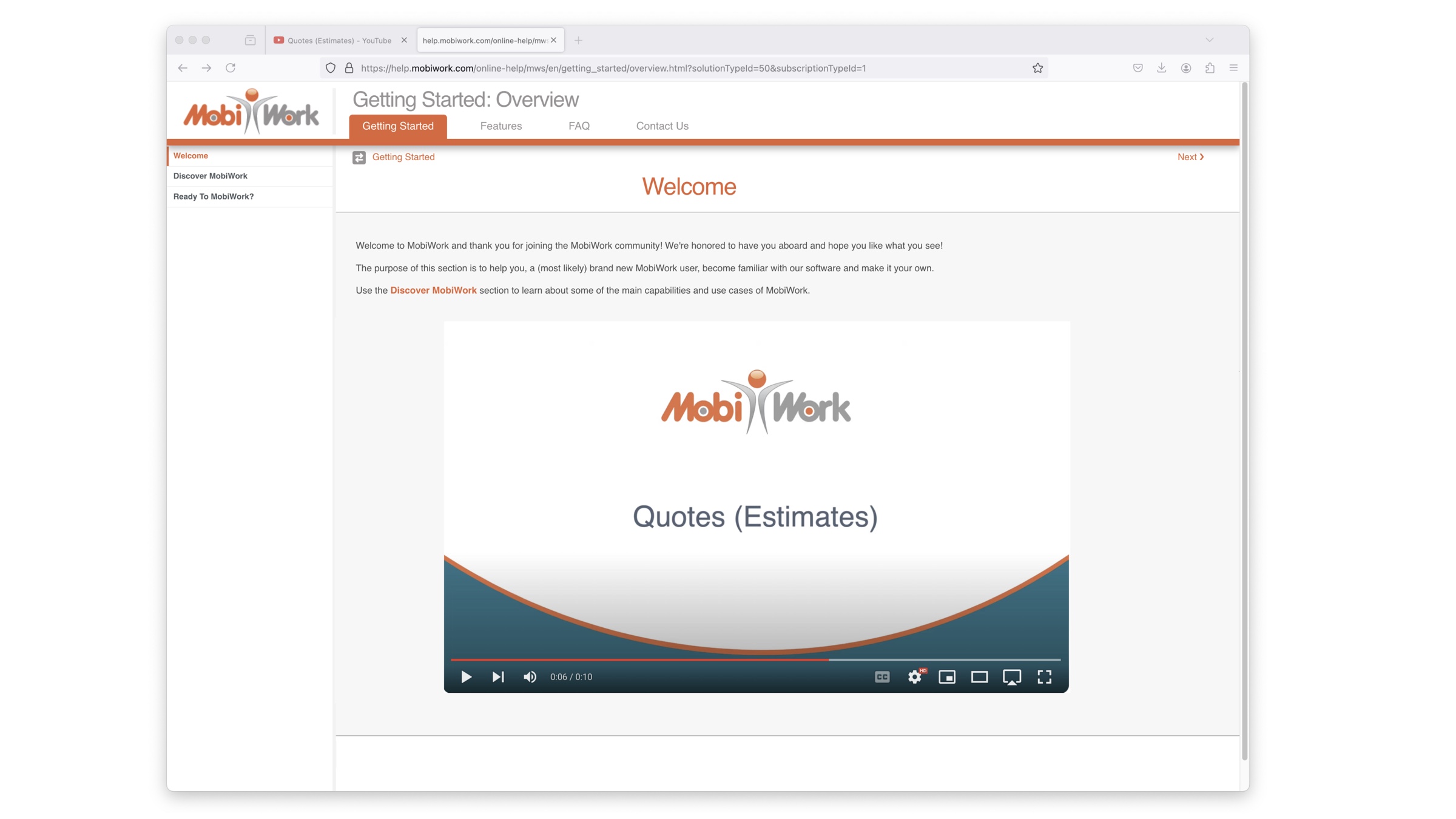1456x819 pixels.
Task: Select Ready To MobiWork? sidebar item
Action: pos(213,196)
